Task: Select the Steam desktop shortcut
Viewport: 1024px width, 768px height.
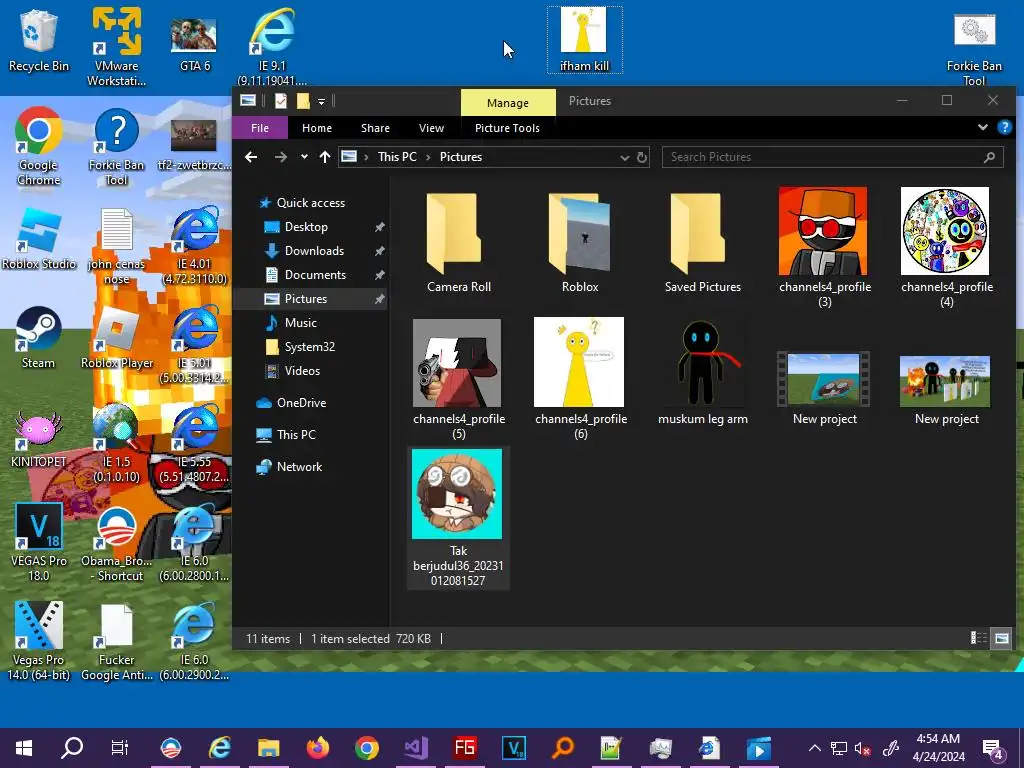Action: click(39, 338)
